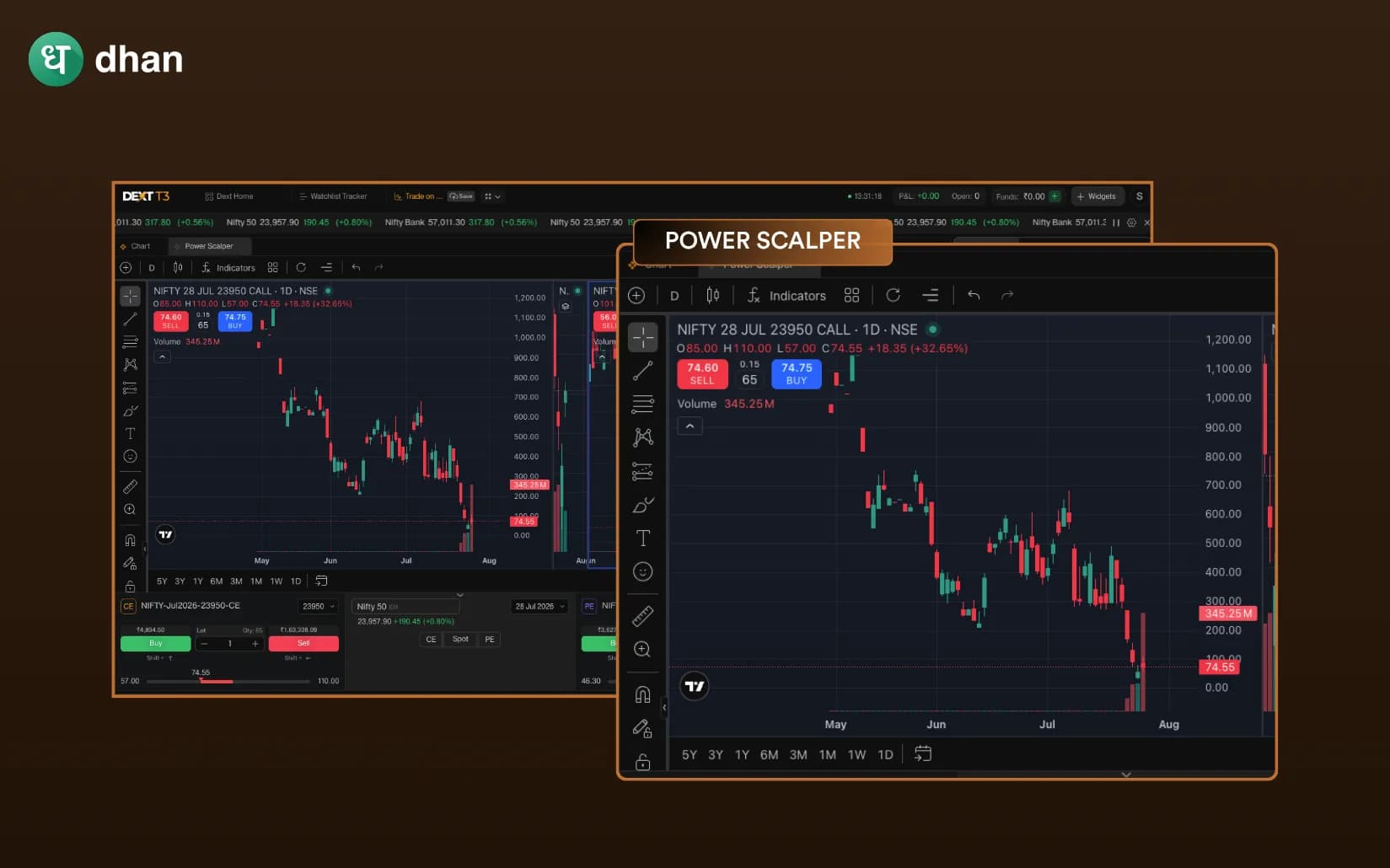This screenshot has height=868, width=1390.
Task: Open the chart settings lines icon in zoomed panel
Action: [x=931, y=295]
